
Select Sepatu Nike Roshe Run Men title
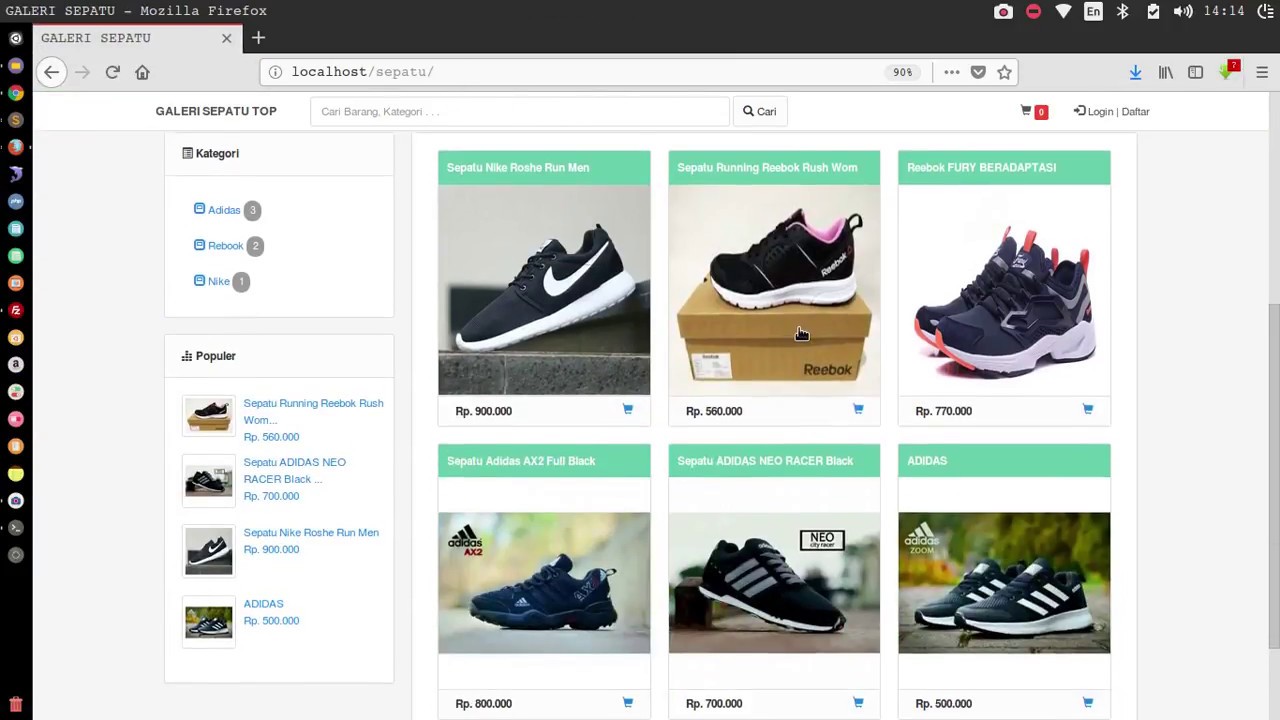coord(518,167)
